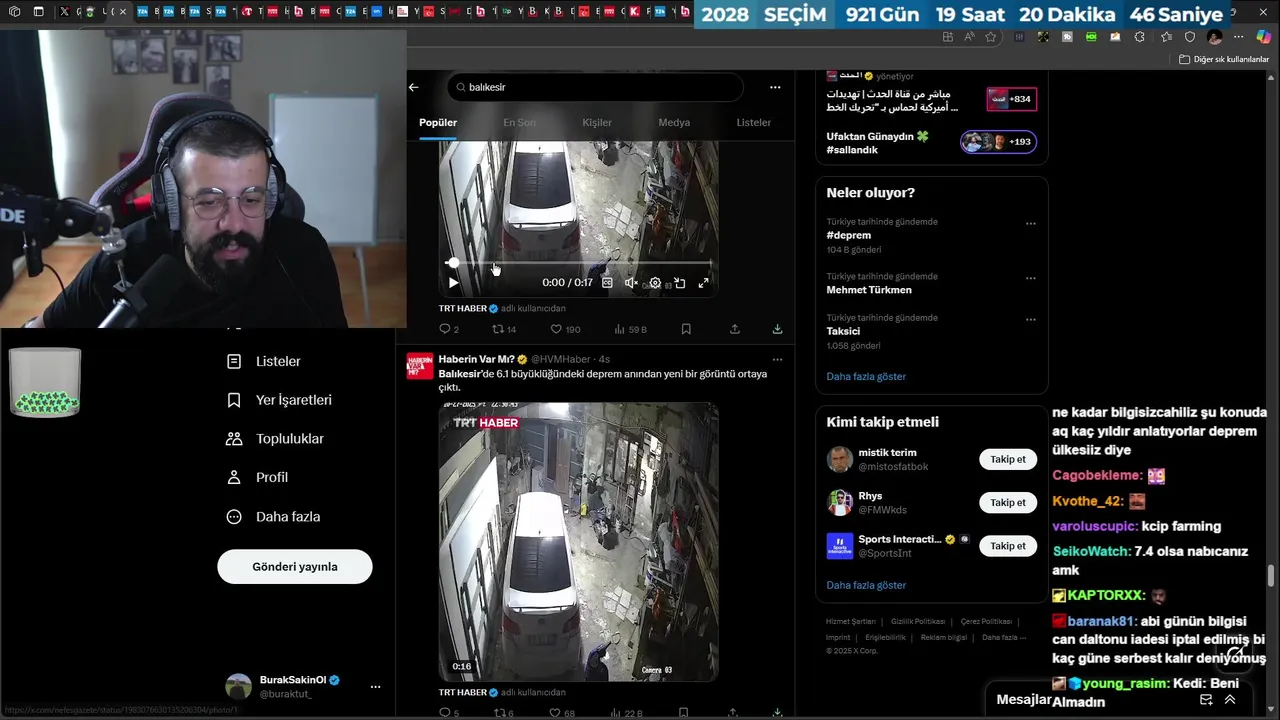This screenshot has width=1280, height=720.
Task: Switch to the Listeler search tab
Action: [754, 122]
